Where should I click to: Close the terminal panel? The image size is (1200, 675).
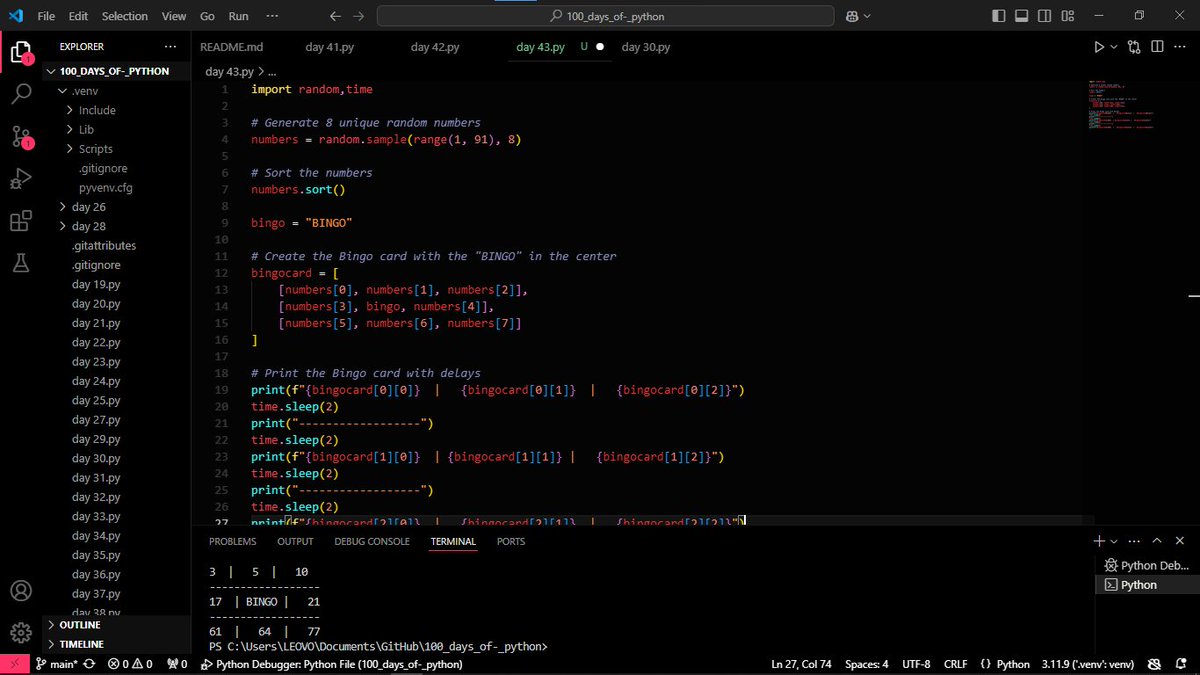pyautogui.click(x=1180, y=540)
